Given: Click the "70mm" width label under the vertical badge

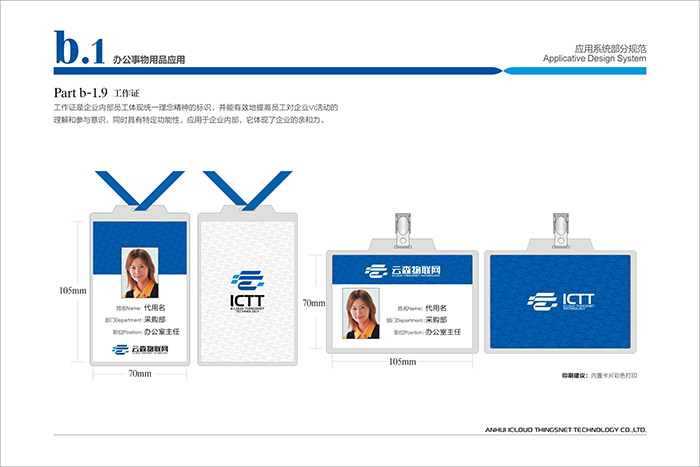Looking at the screenshot, I should click(140, 374).
